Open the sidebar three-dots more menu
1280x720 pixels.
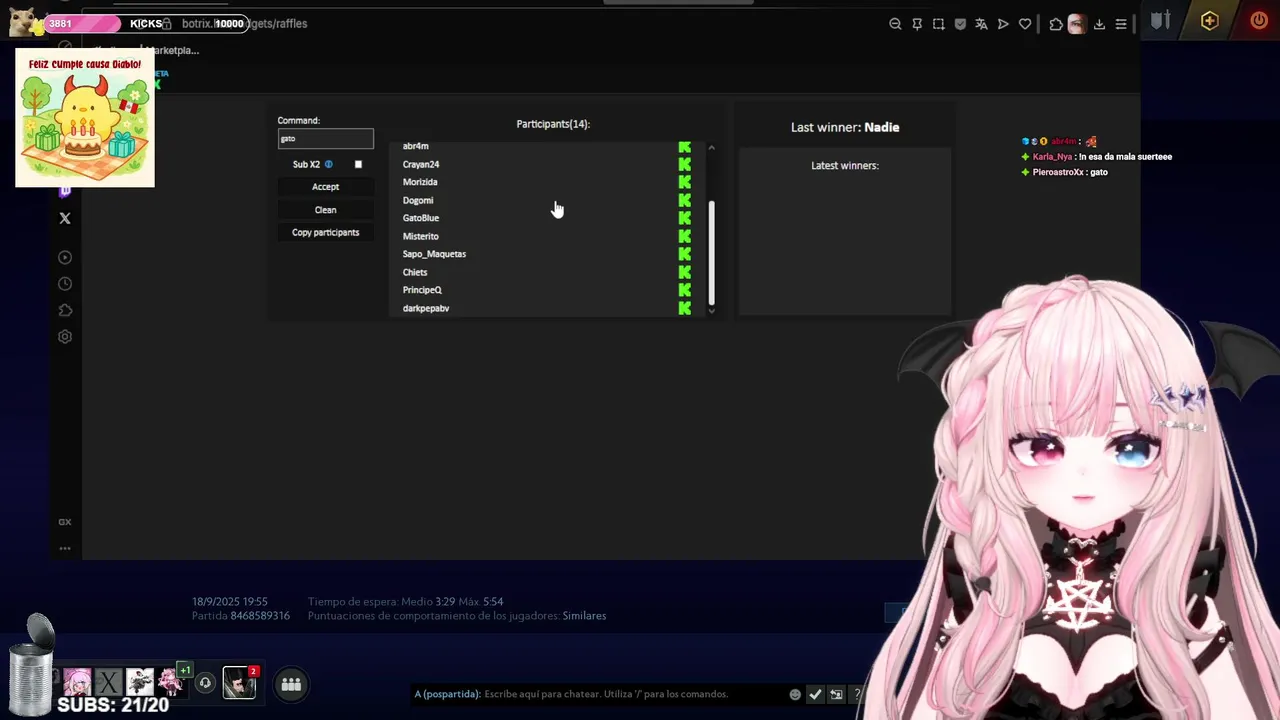pos(65,548)
